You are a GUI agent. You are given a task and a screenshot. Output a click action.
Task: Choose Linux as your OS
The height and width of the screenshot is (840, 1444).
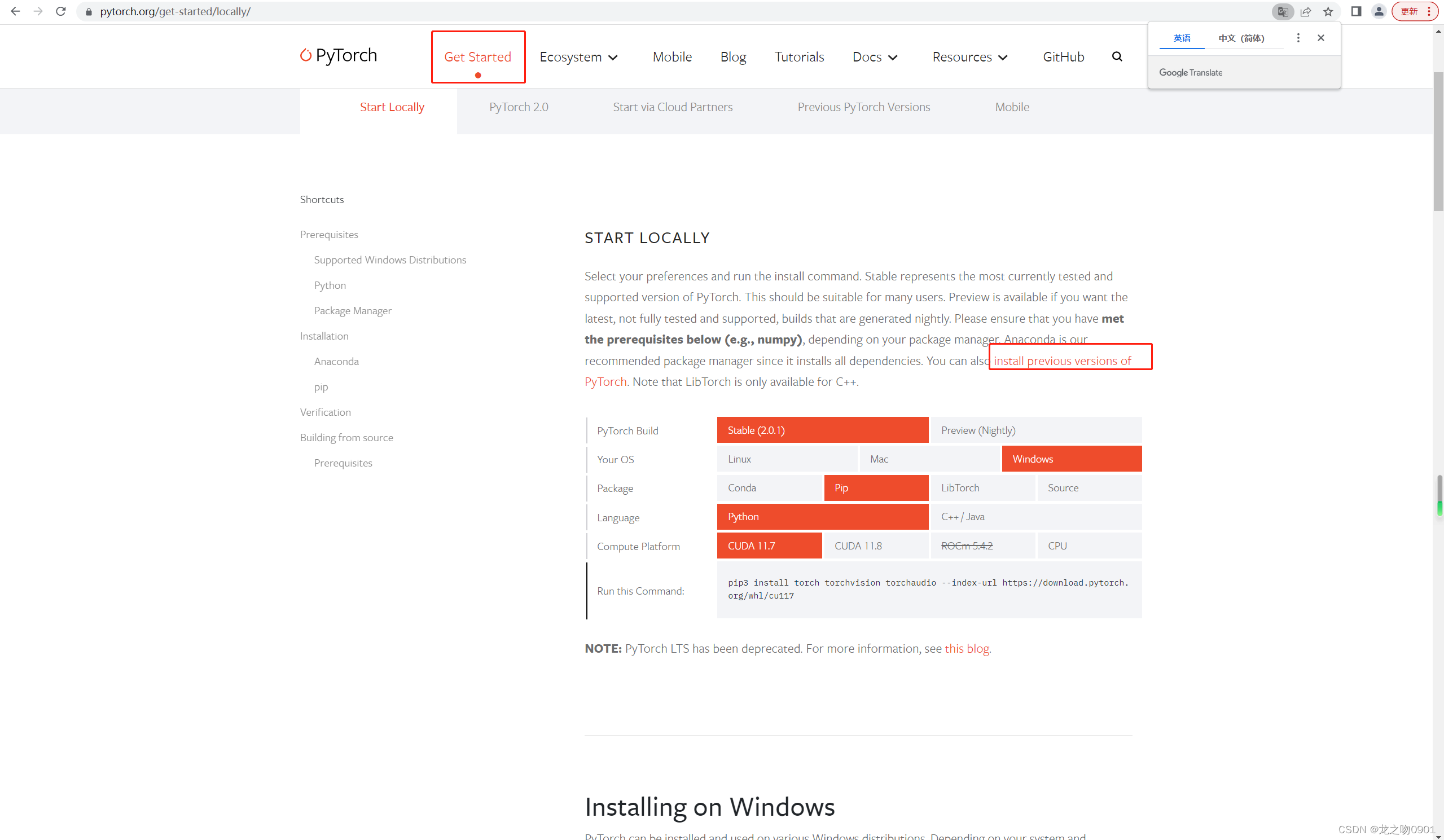click(x=787, y=459)
